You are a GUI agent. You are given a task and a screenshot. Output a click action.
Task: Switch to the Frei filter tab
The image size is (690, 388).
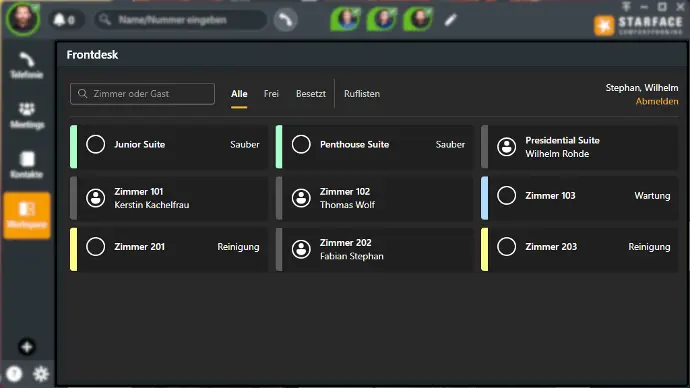coord(271,94)
